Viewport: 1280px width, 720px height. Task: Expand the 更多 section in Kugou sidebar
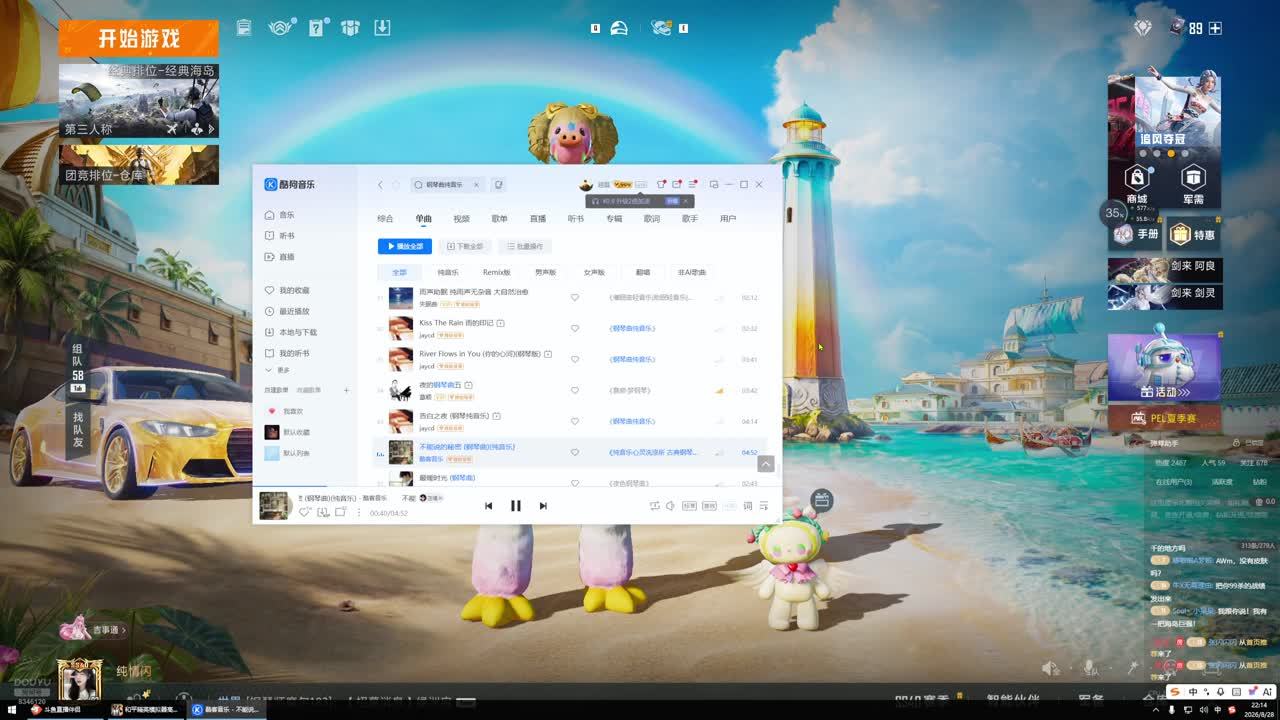coord(277,370)
